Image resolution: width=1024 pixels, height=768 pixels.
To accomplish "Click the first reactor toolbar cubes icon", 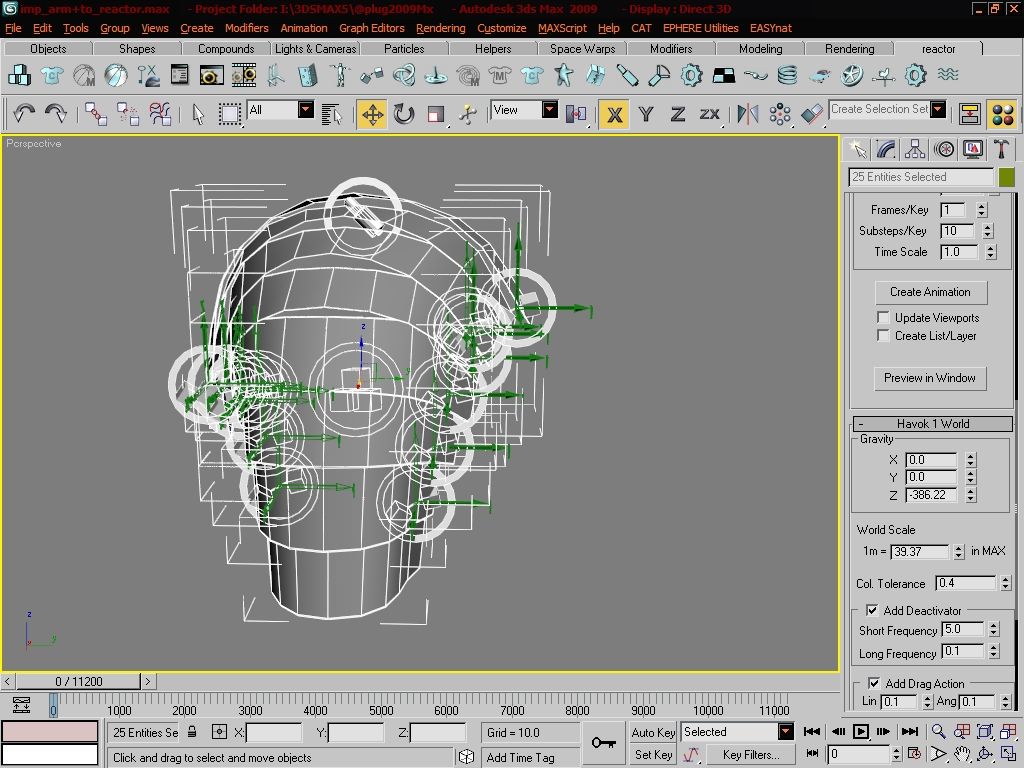I will pyautogui.click(x=20, y=75).
